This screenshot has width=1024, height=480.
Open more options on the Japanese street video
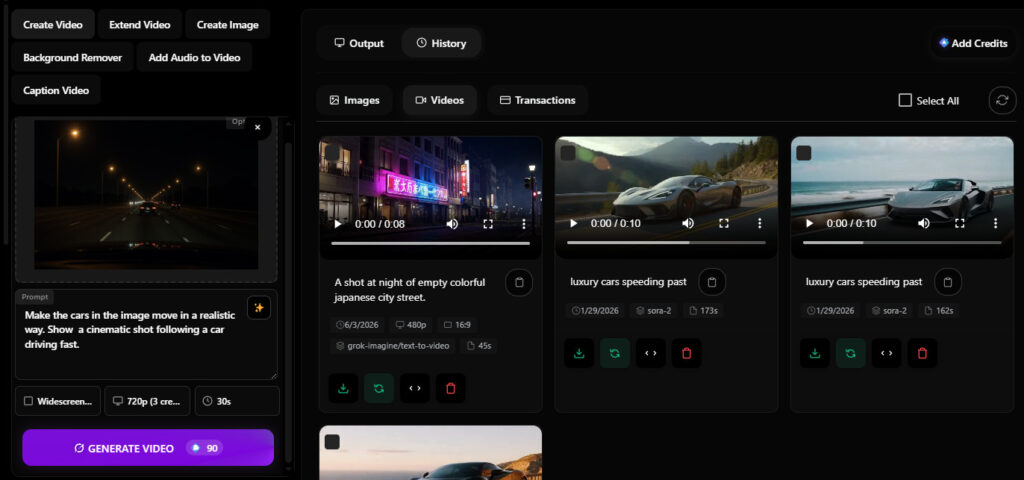click(524, 224)
